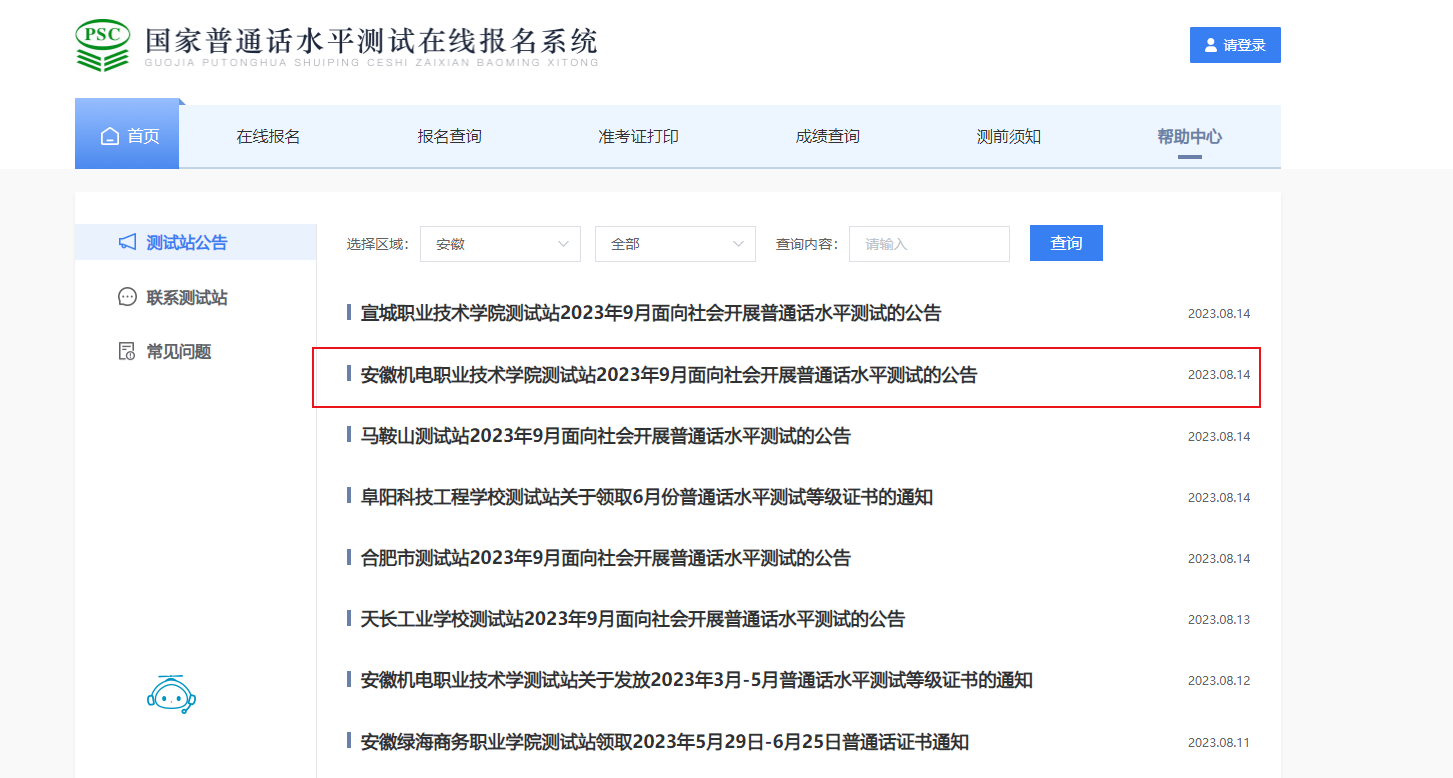
Task: Click the chat bubble icon beside 联系测试站
Action: click(127, 297)
